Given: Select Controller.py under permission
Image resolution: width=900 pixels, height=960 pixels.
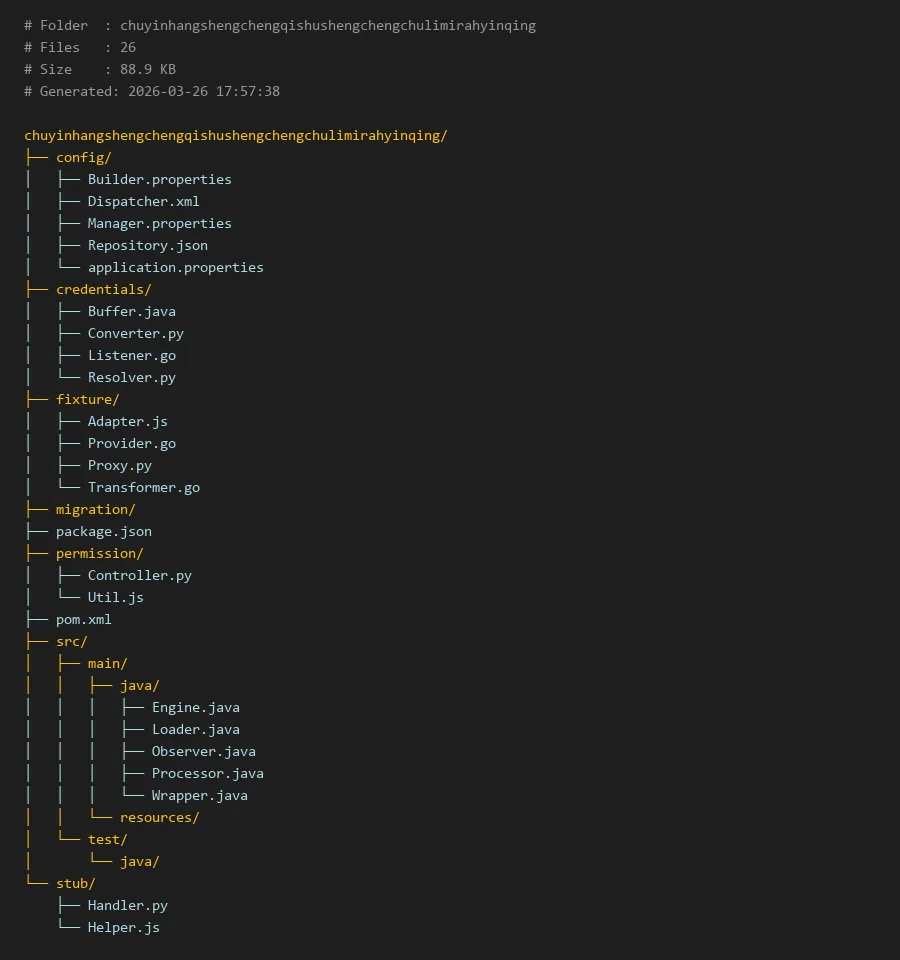Looking at the screenshot, I should click(x=139, y=575).
